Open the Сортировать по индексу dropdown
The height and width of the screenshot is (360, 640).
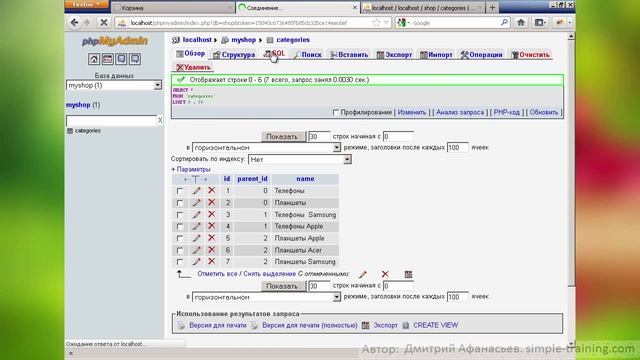point(300,160)
